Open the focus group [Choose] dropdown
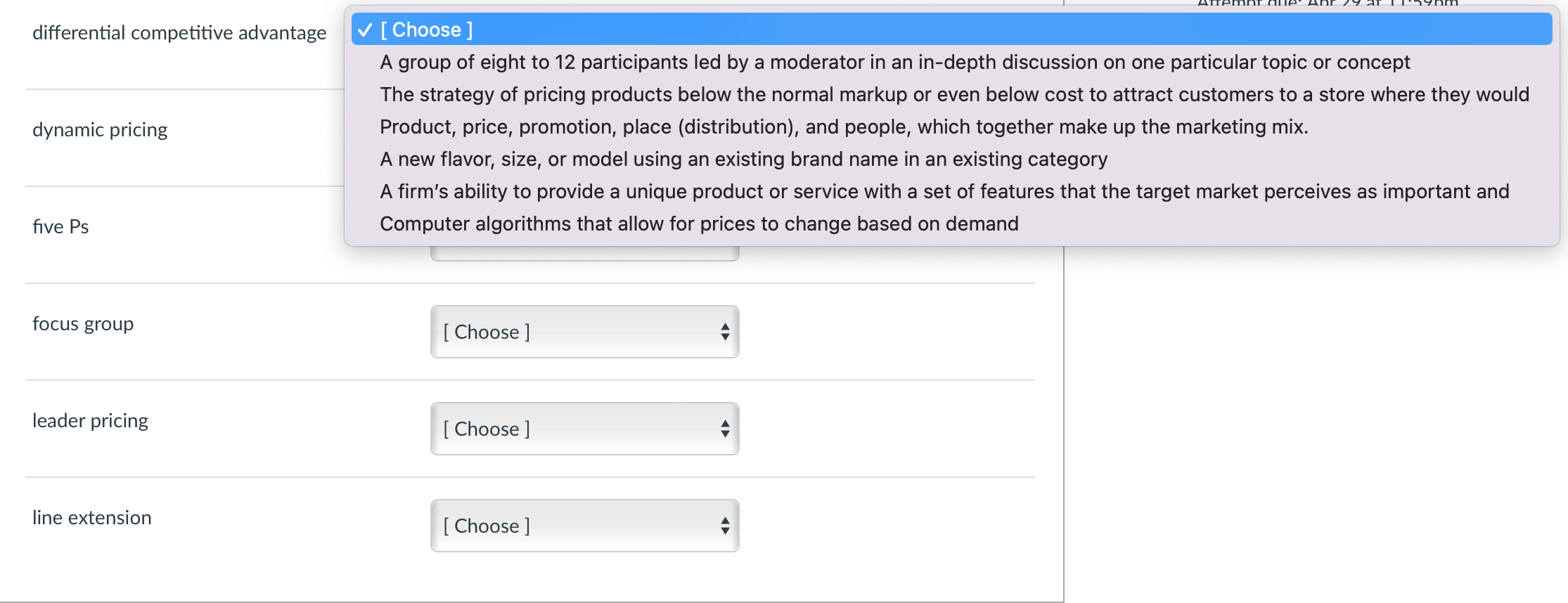 point(584,332)
